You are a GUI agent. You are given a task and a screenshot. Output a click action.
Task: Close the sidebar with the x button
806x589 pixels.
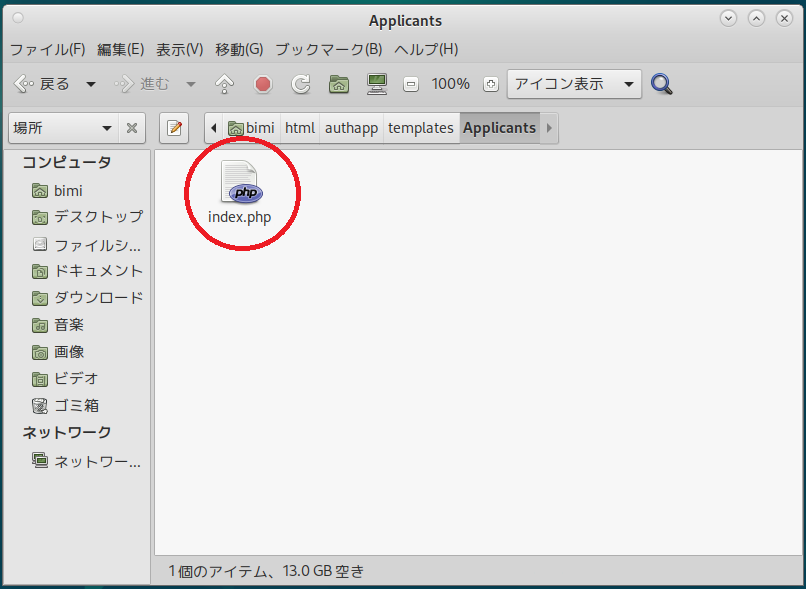tap(132, 128)
